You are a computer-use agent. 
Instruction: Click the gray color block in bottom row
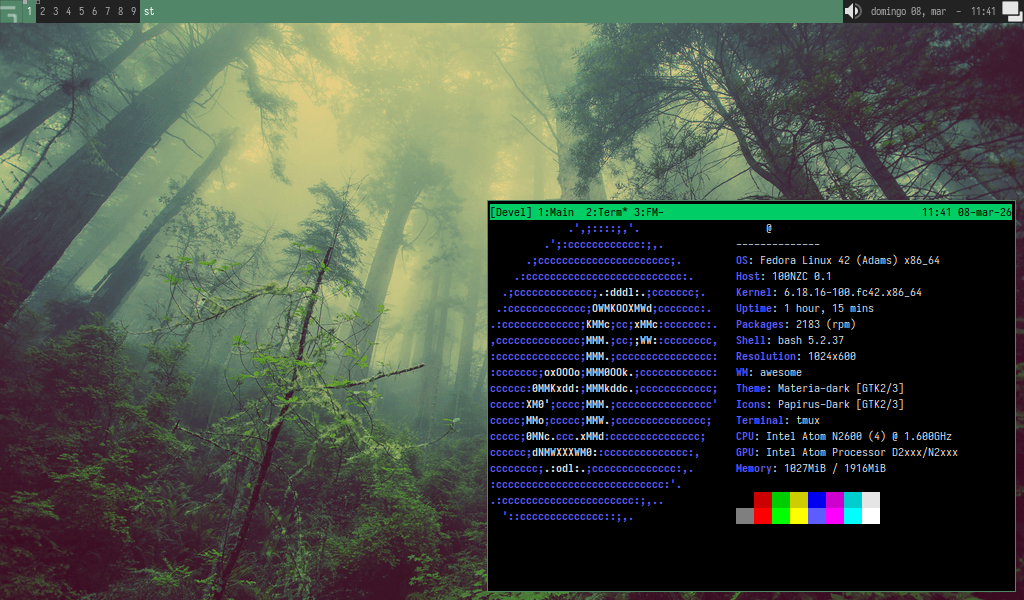[745, 516]
